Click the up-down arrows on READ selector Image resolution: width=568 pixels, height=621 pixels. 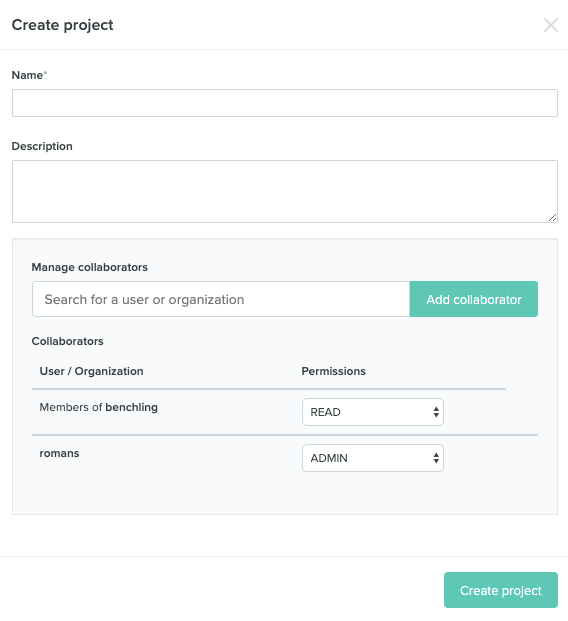point(436,412)
